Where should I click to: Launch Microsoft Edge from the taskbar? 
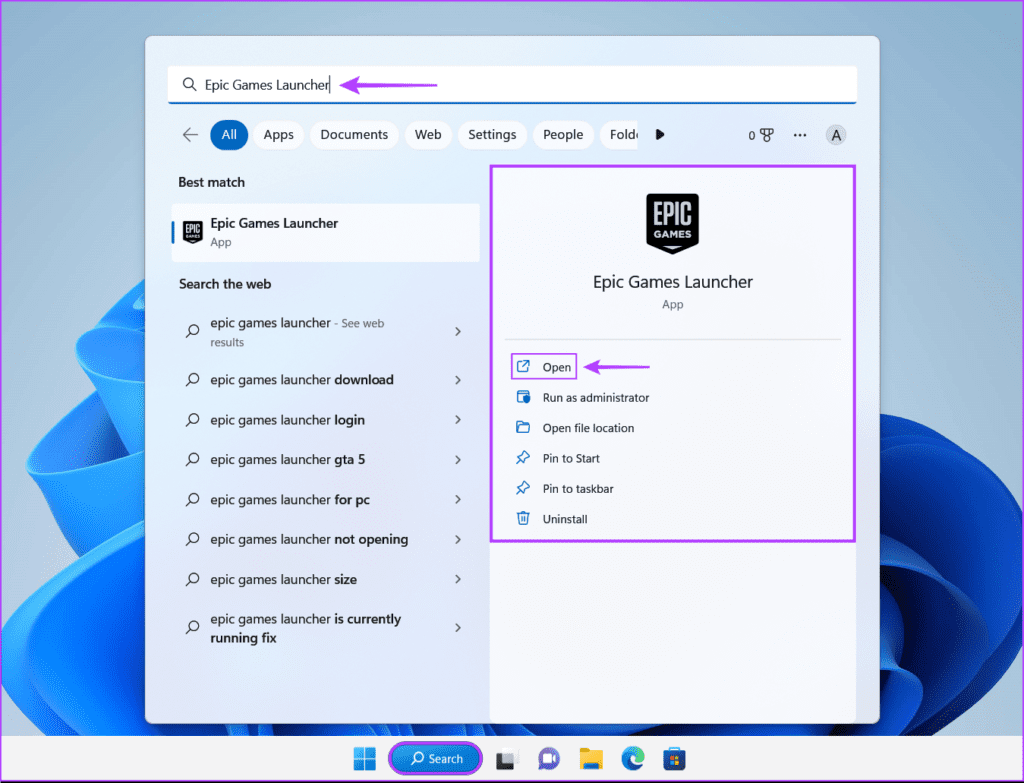[632, 758]
